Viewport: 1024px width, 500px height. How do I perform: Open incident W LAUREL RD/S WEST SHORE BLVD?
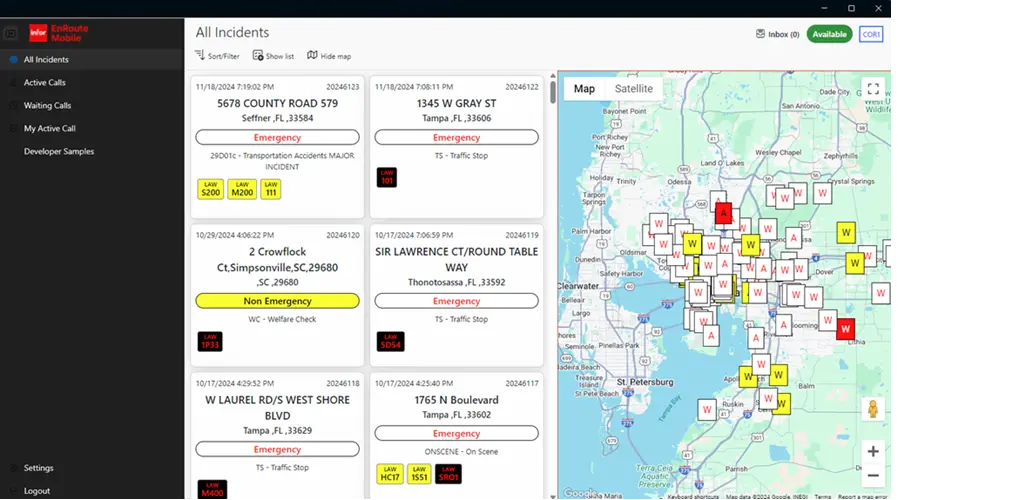pos(278,407)
